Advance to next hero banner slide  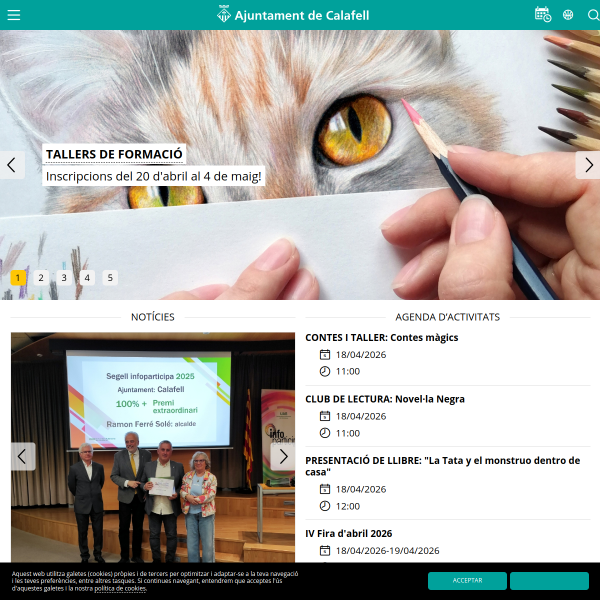(x=588, y=165)
